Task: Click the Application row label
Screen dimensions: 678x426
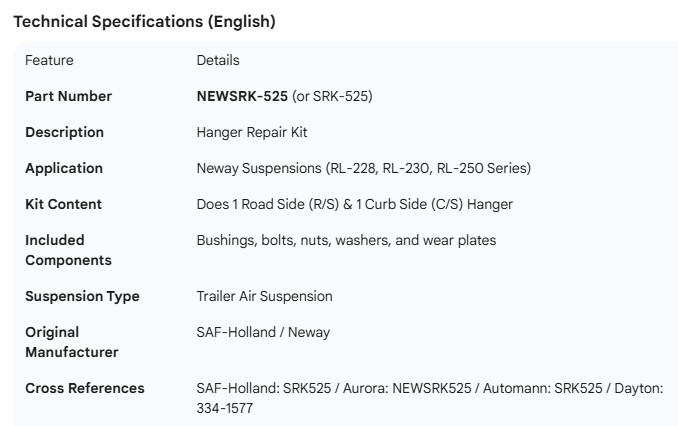Action: (64, 168)
